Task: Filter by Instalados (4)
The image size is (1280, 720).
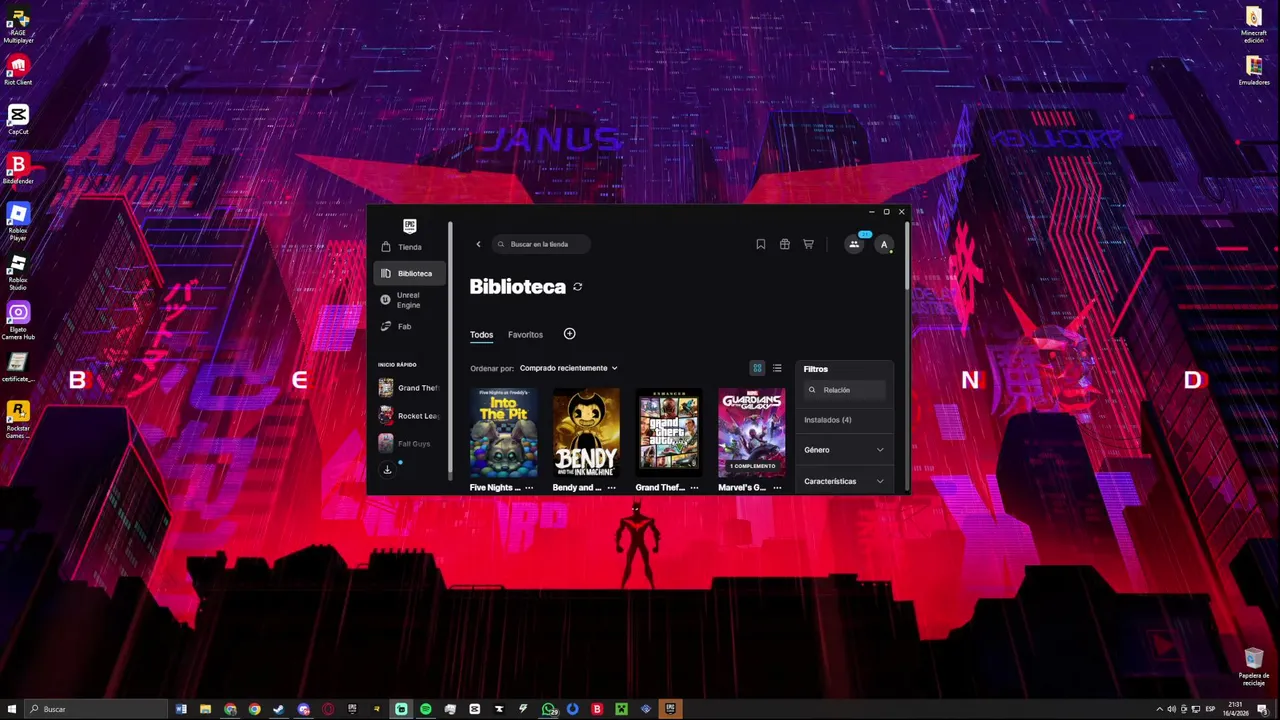Action: pyautogui.click(x=828, y=420)
